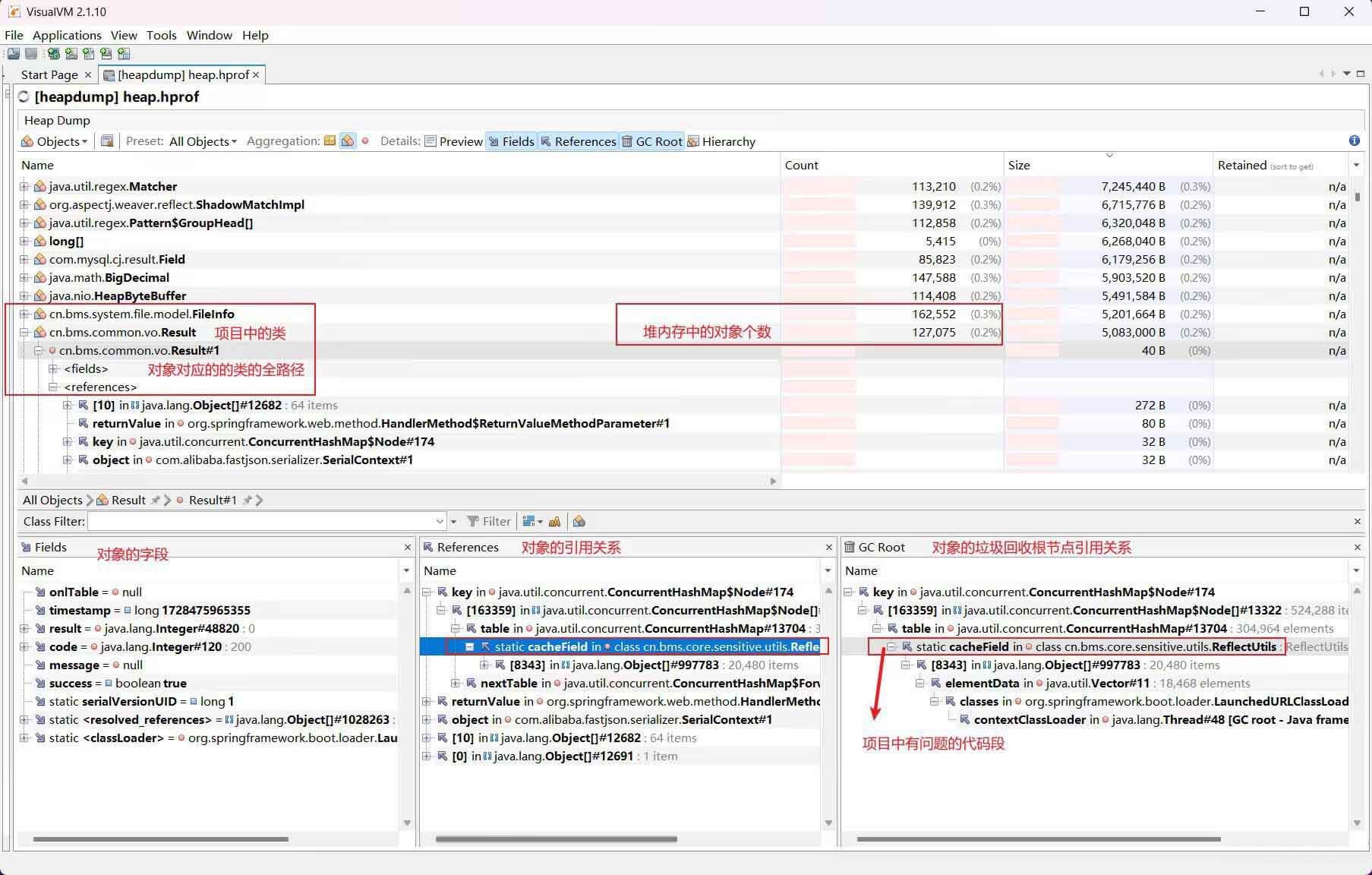Close the Fields panel
The image size is (1372, 875).
(407, 547)
